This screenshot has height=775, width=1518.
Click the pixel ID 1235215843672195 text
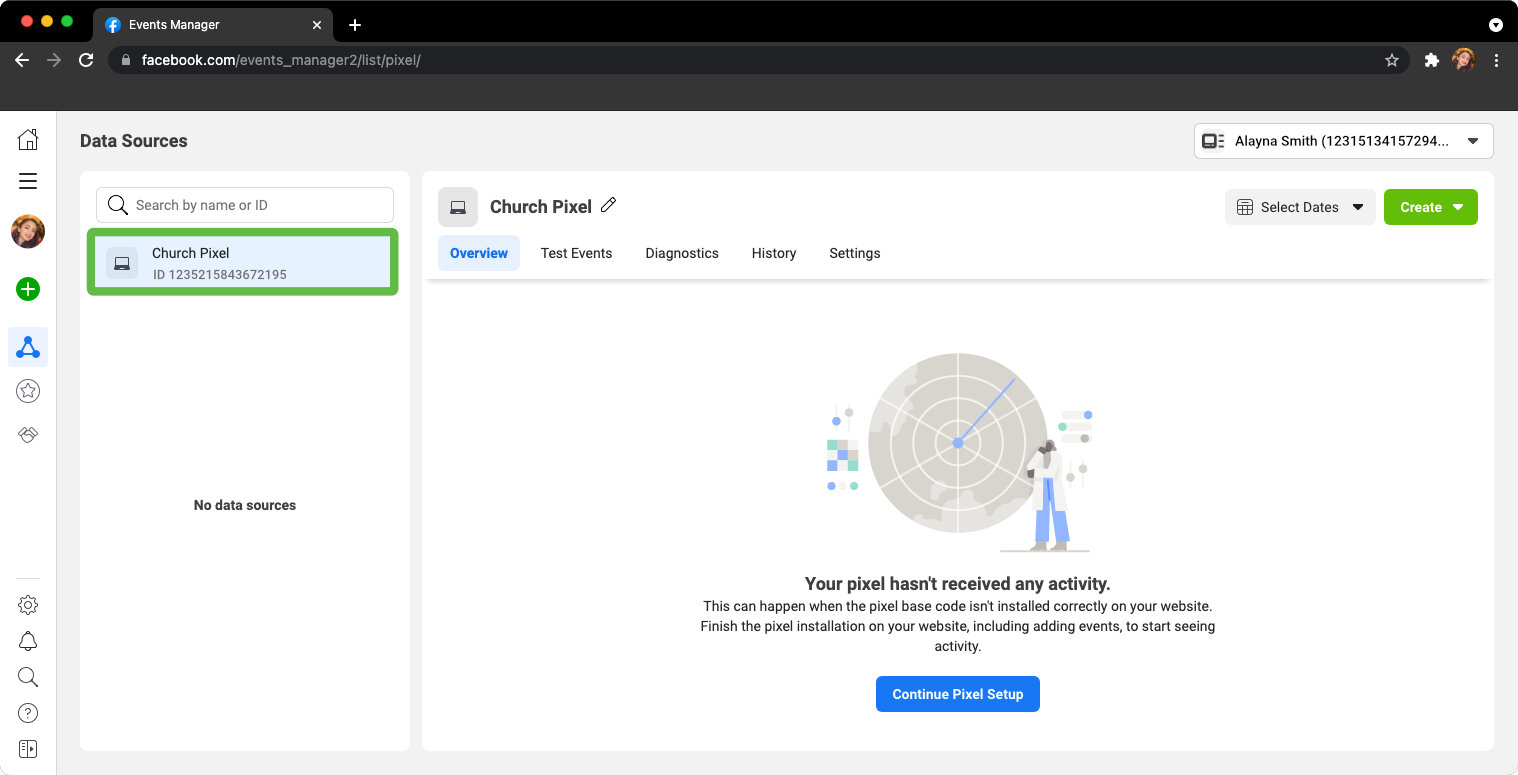point(220,274)
